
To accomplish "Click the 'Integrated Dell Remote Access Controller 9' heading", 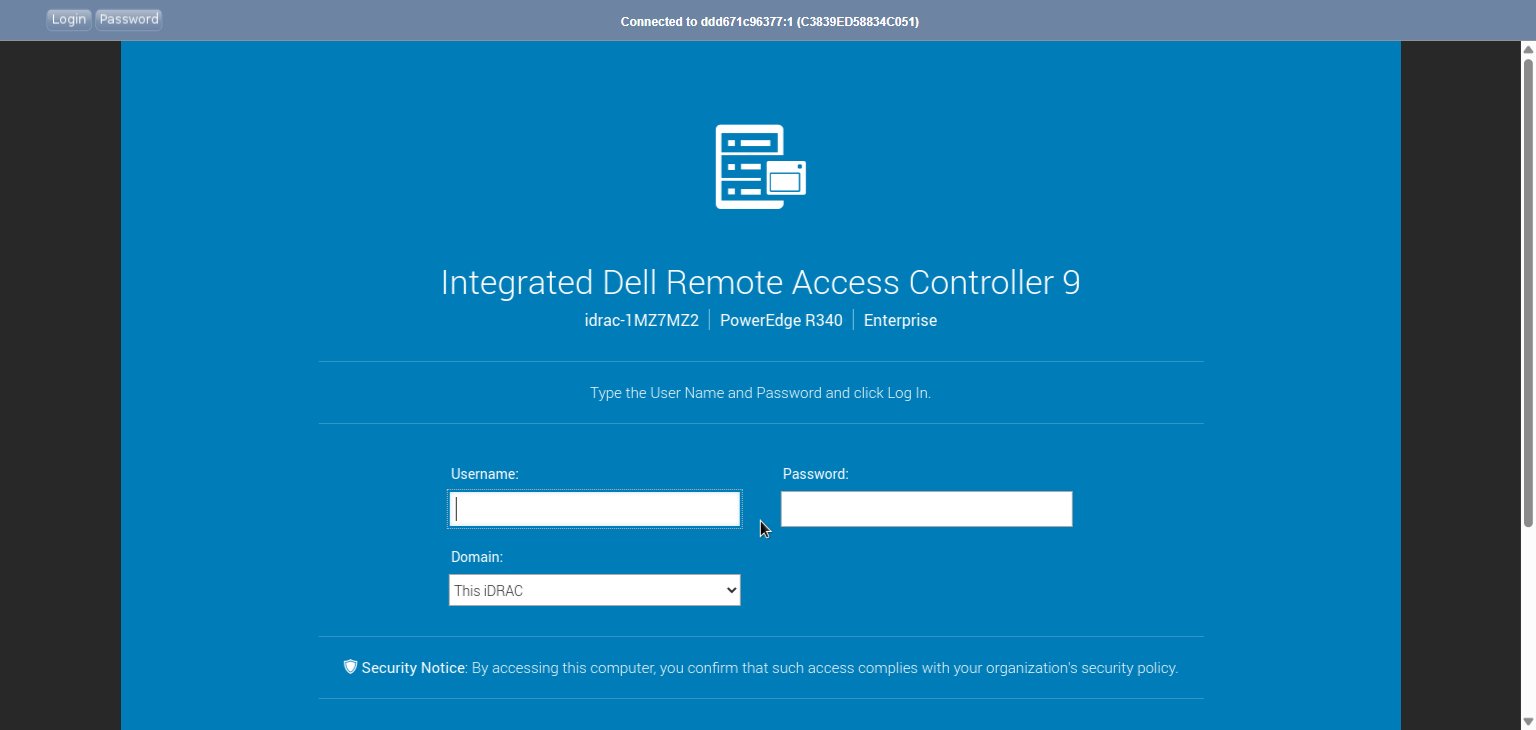I will click(x=761, y=282).
